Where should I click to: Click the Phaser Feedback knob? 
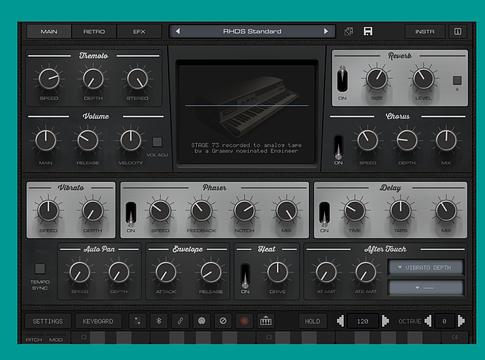tap(201, 211)
